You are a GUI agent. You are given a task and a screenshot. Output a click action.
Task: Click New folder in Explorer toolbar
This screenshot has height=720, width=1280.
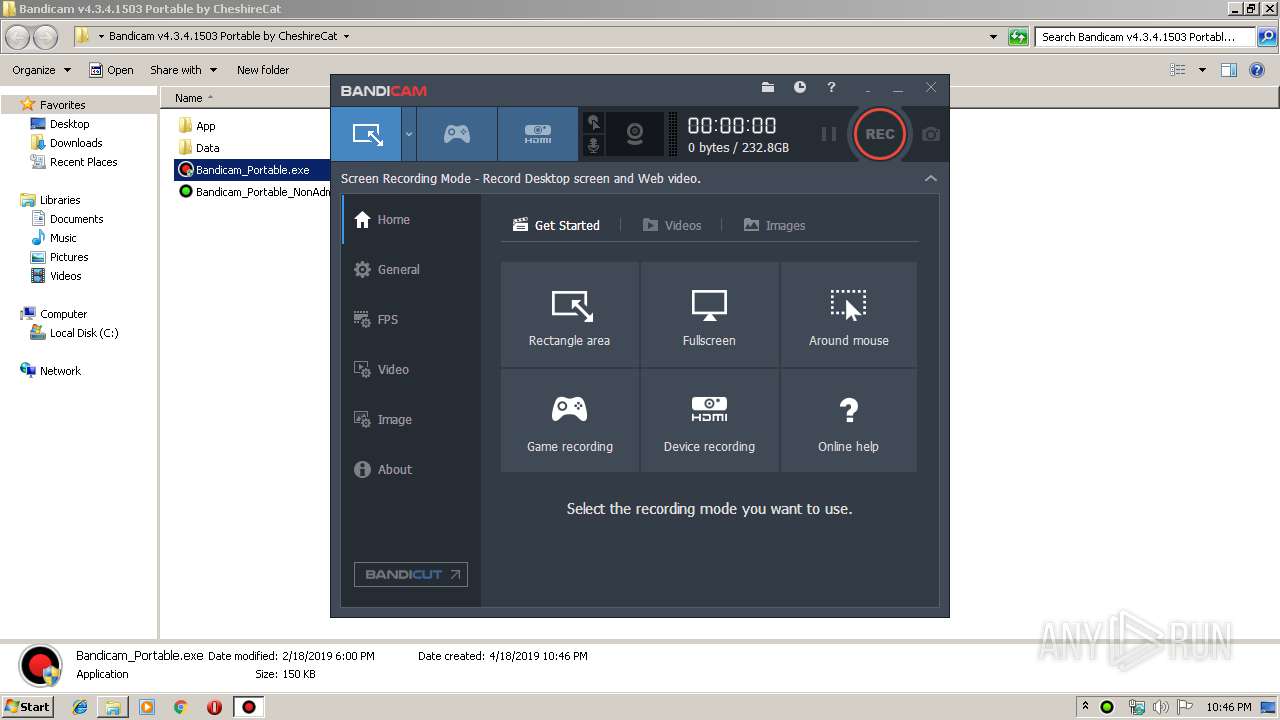(263, 70)
